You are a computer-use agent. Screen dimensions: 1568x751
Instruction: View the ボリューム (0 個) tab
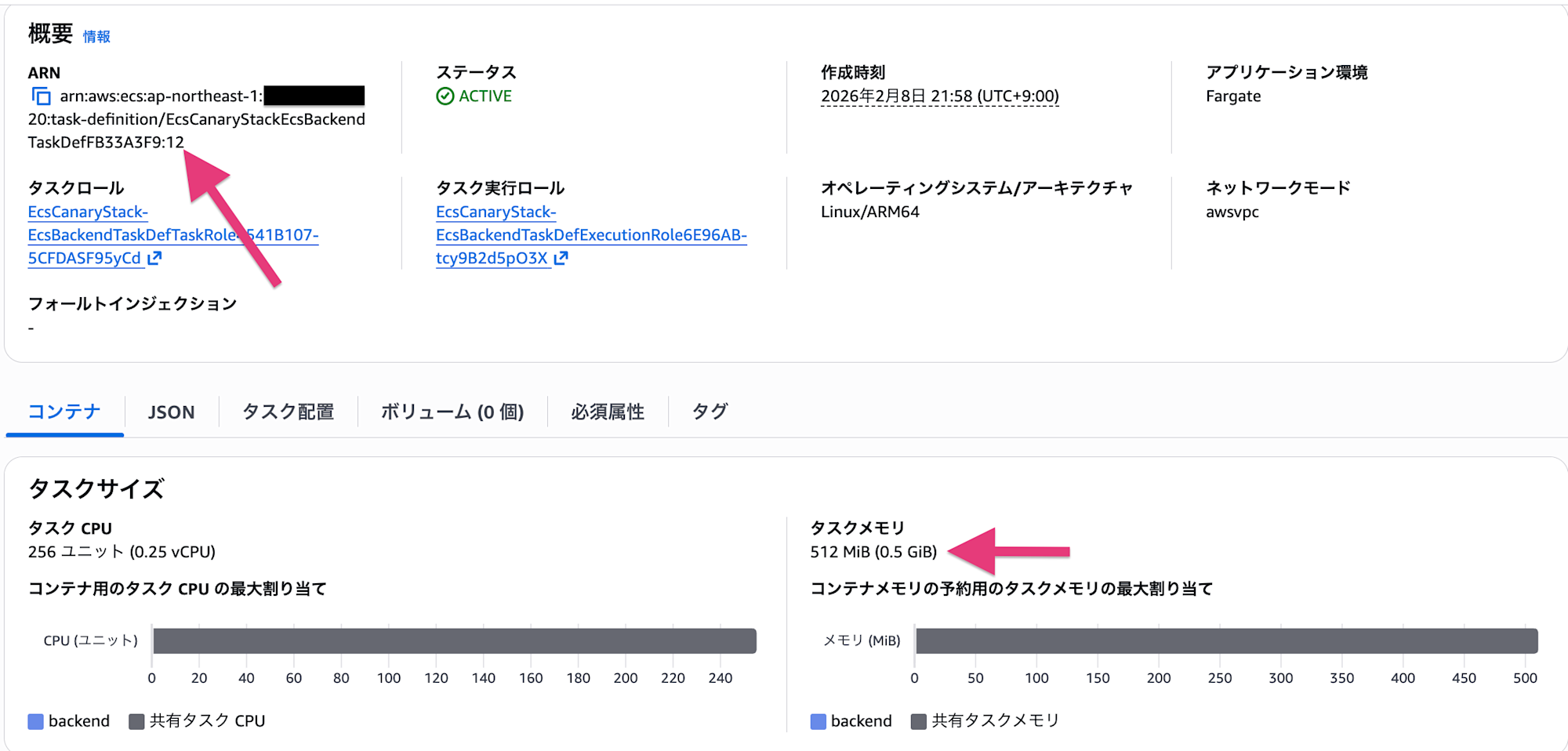452,411
